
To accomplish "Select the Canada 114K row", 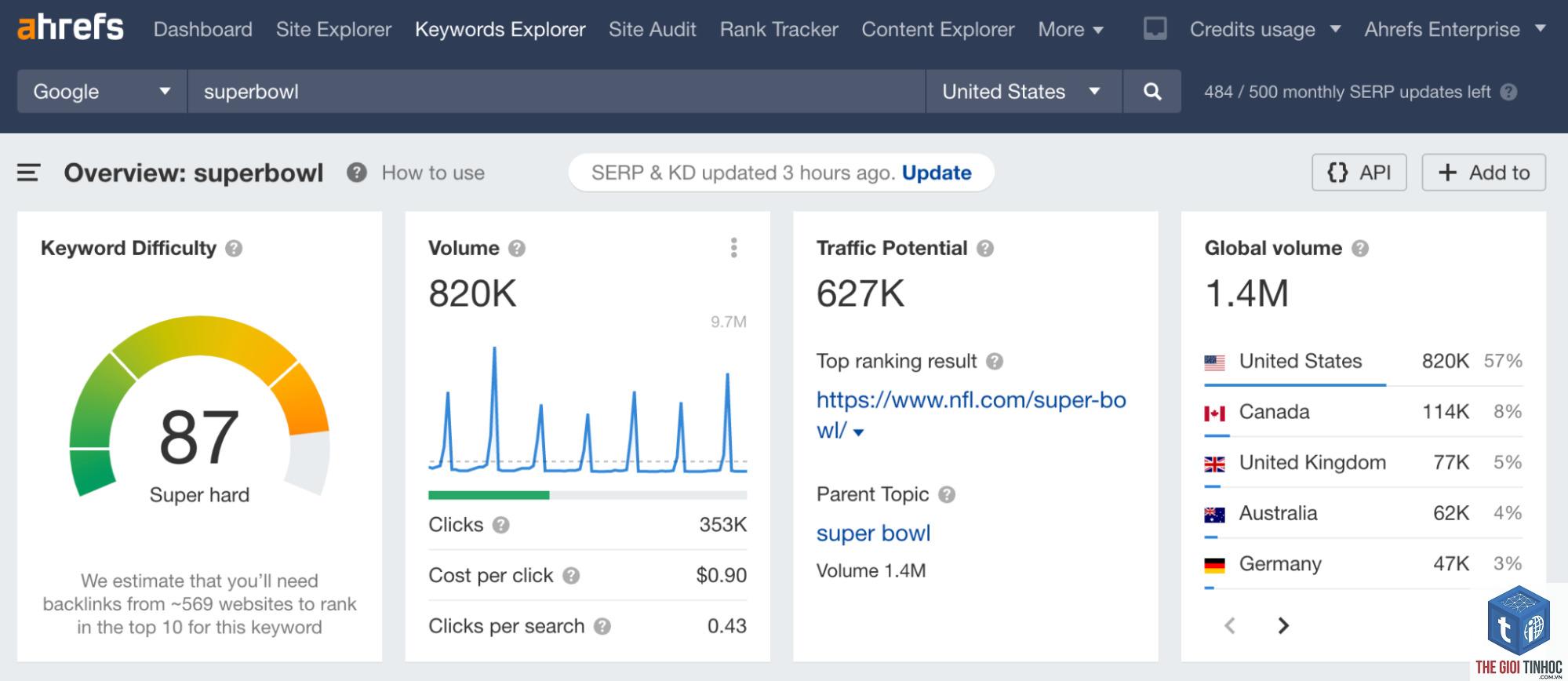I will pyautogui.click(x=1363, y=413).
